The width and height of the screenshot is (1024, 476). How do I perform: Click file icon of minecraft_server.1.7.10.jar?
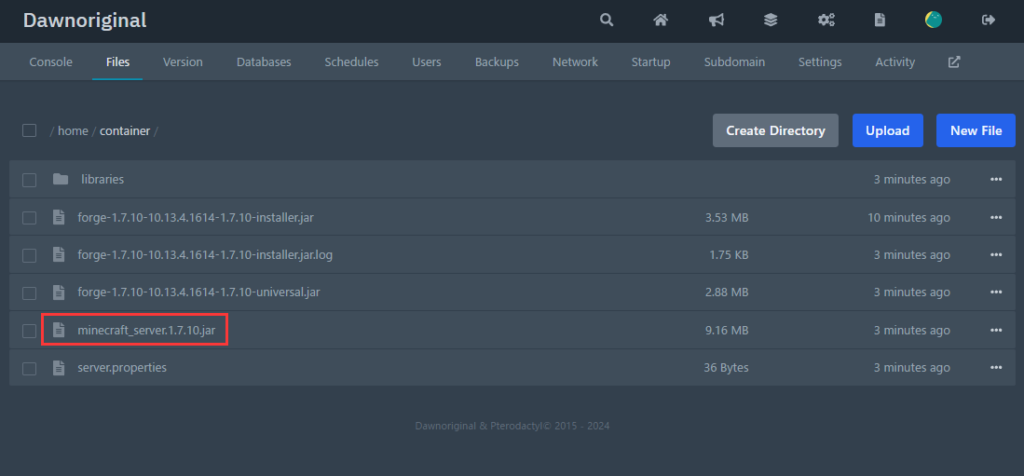[59, 330]
